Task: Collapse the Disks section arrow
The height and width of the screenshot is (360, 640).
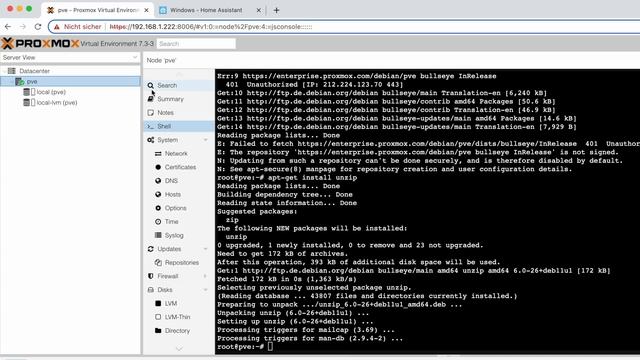Action: [x=205, y=290]
